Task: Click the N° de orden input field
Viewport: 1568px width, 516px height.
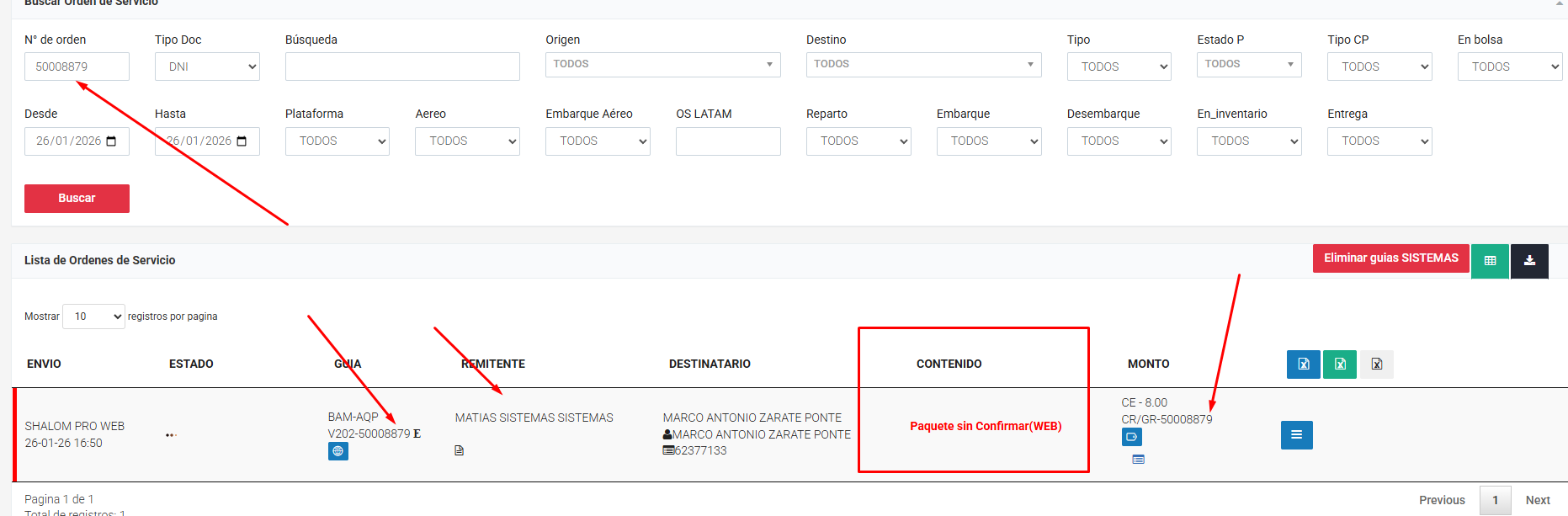Action: pyautogui.click(x=77, y=66)
